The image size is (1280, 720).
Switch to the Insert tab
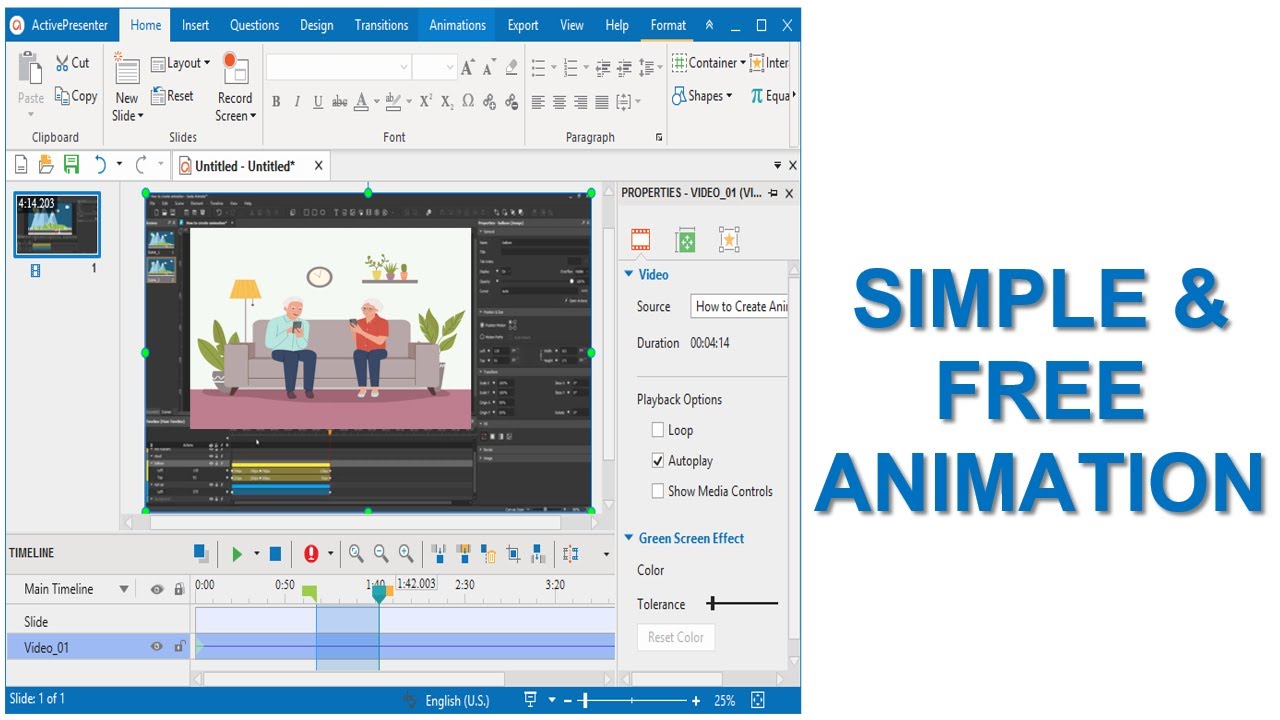point(196,25)
